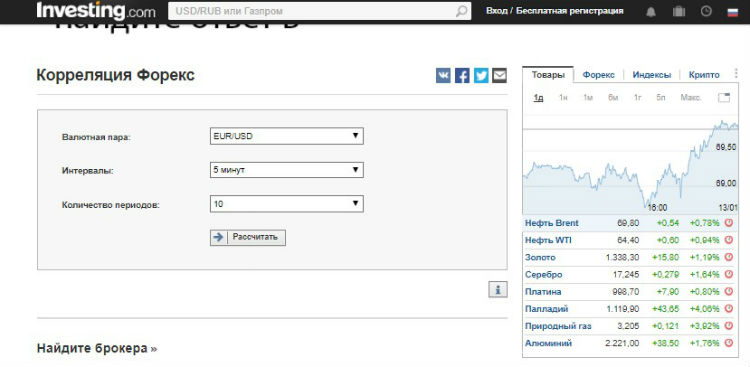Click alert clock icon beside Нефть Brent

tap(729, 223)
